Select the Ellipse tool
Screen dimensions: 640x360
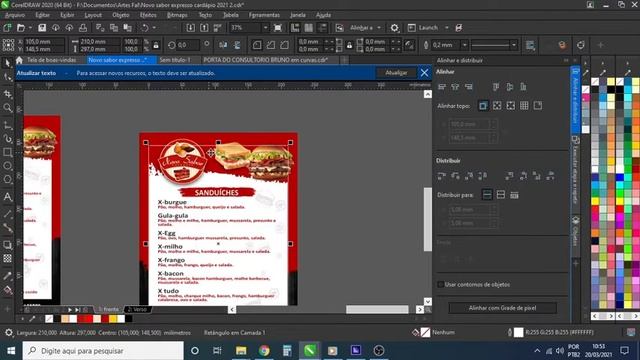point(7,166)
